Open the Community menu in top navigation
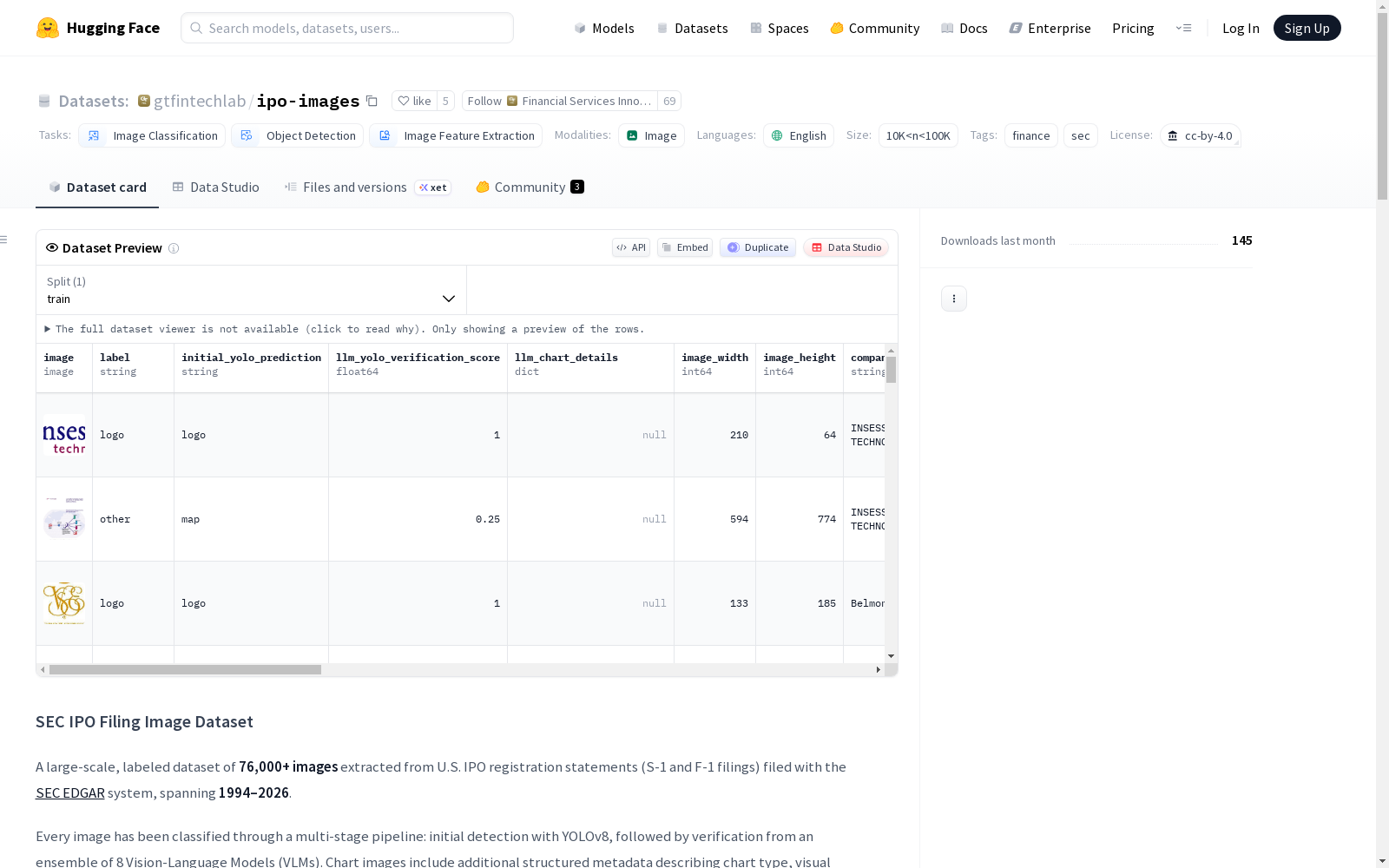This screenshot has width=1389, height=868. (x=875, y=28)
